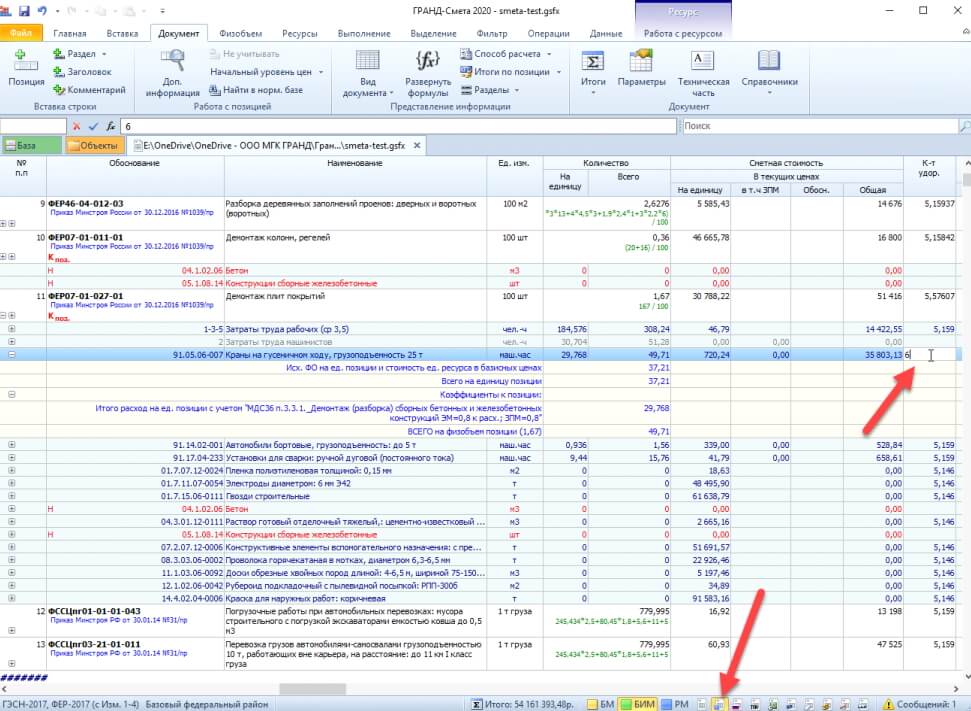Open the Сообщений: 1 warning
The height and width of the screenshot is (711, 971).
[920, 704]
